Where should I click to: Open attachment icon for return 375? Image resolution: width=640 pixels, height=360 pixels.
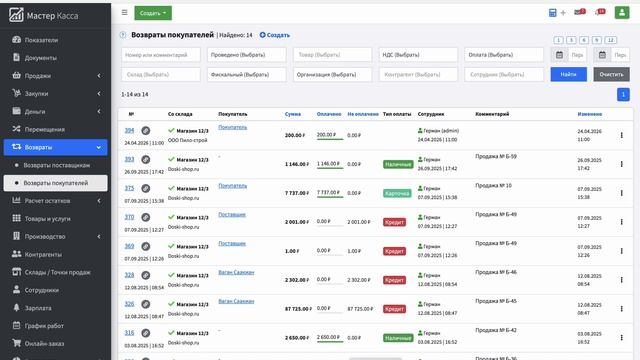tap(146, 189)
